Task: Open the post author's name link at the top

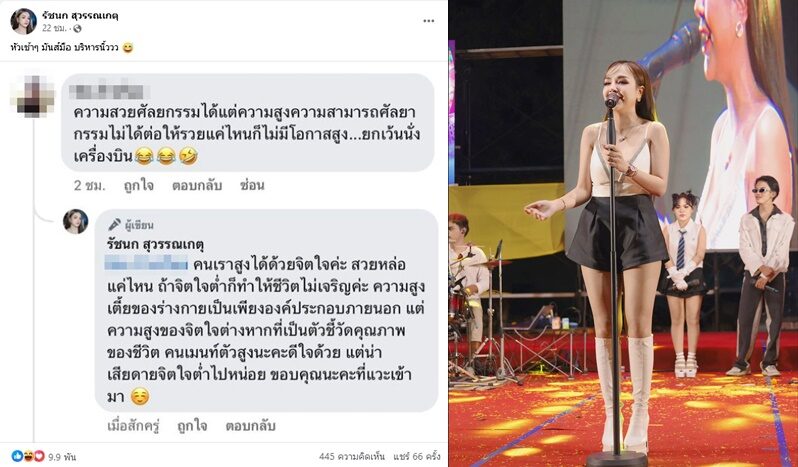Action: (80, 15)
